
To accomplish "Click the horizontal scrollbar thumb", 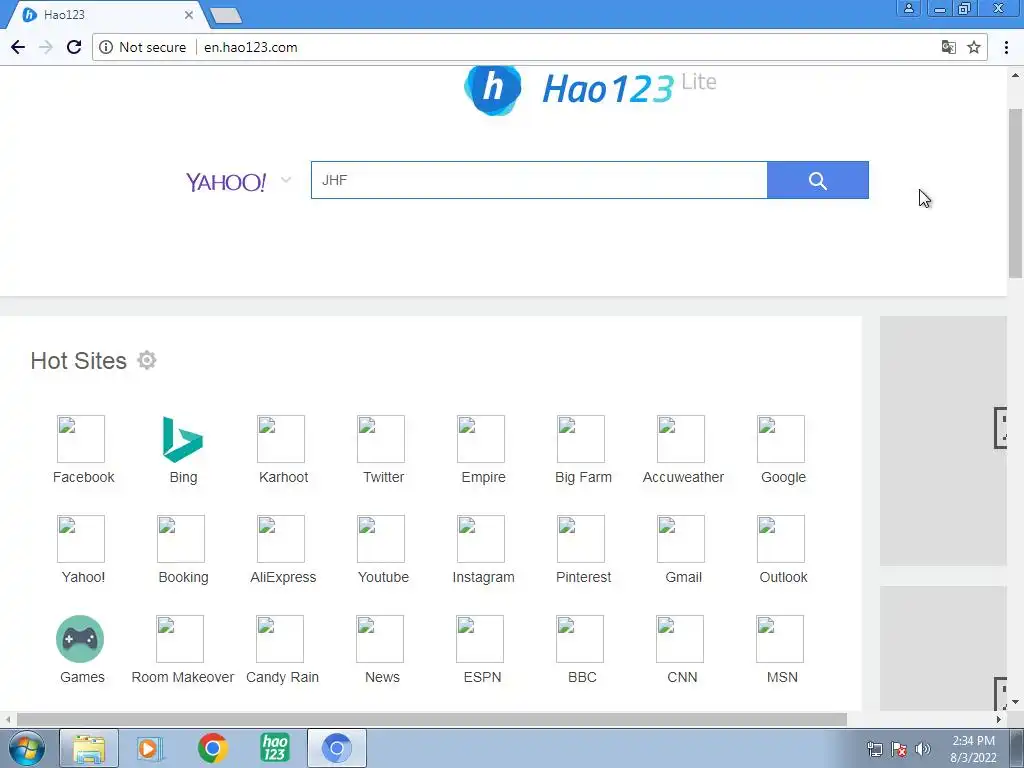I will pos(432,719).
